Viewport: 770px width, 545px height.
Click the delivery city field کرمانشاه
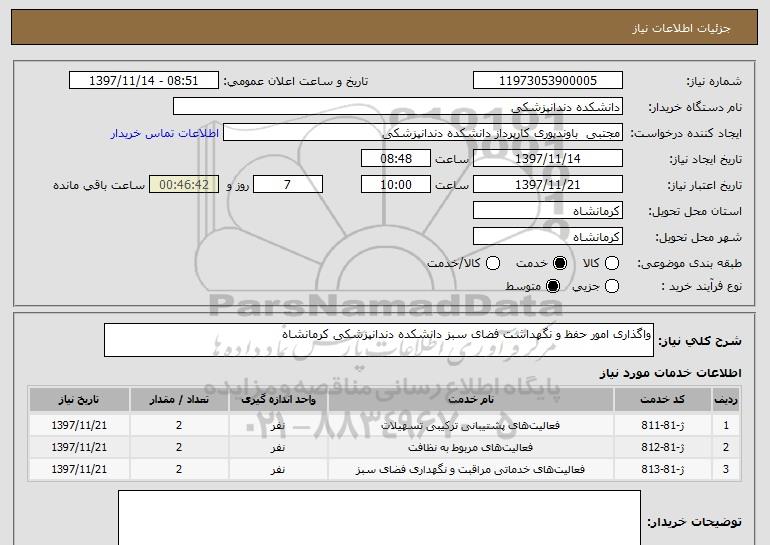click(548, 237)
